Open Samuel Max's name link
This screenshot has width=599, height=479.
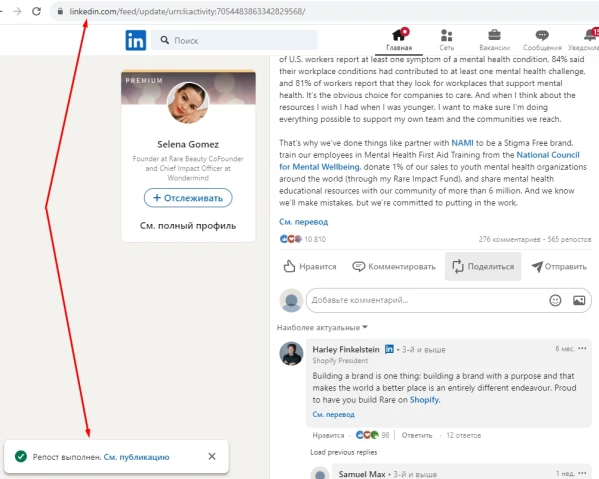362,474
